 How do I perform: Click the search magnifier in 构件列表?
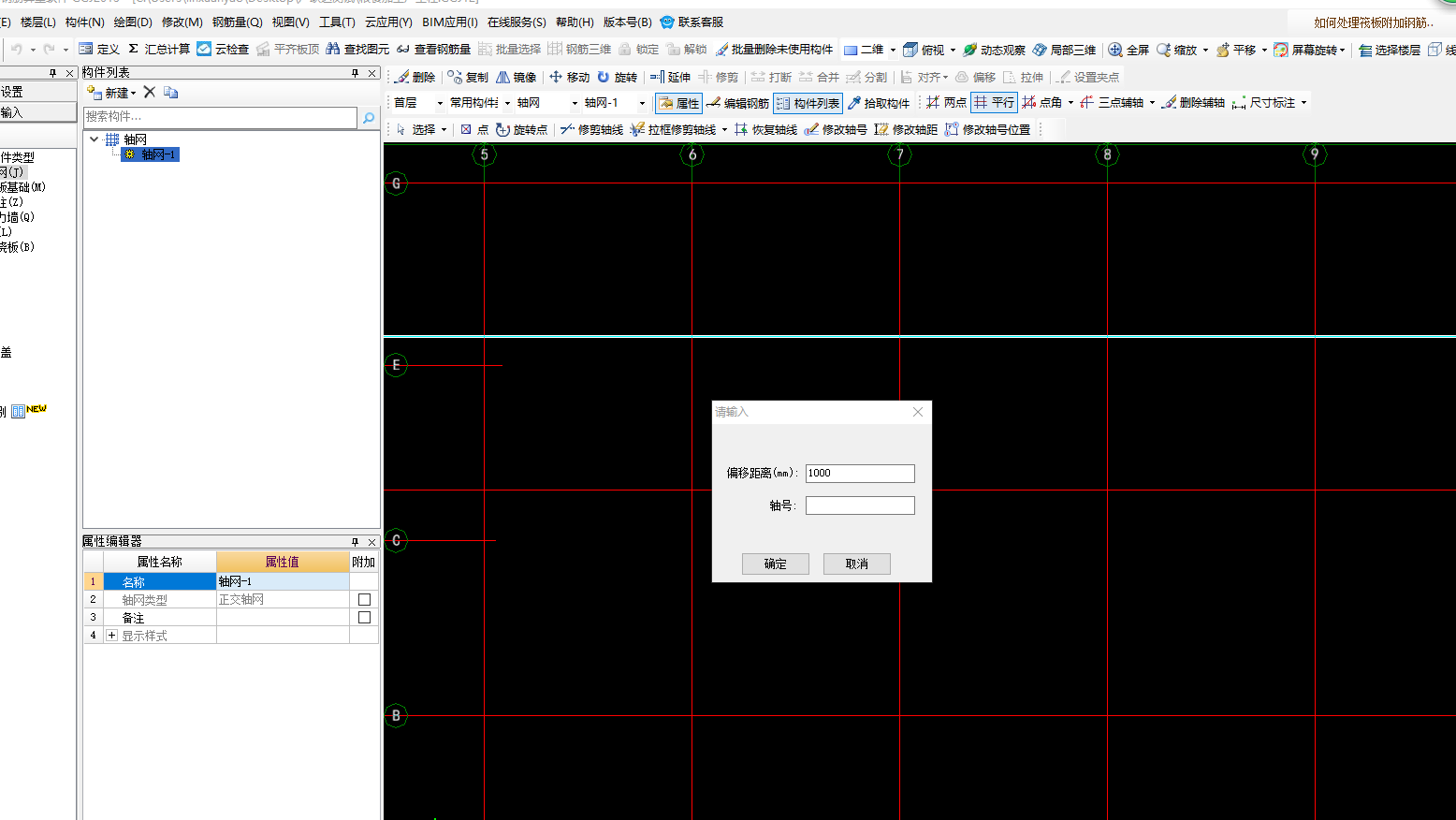click(x=369, y=117)
